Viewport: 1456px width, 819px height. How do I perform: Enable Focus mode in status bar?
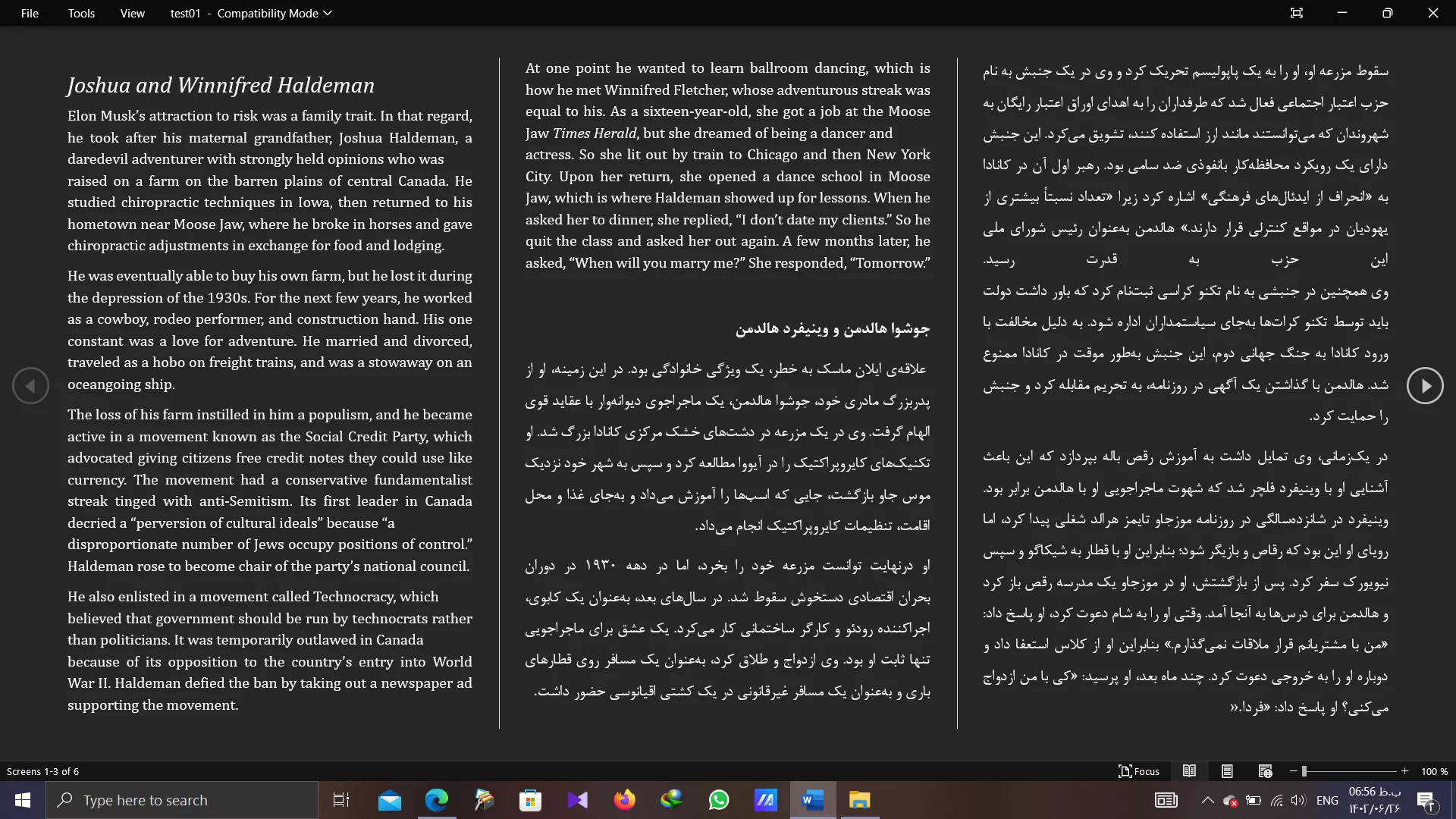click(1139, 771)
